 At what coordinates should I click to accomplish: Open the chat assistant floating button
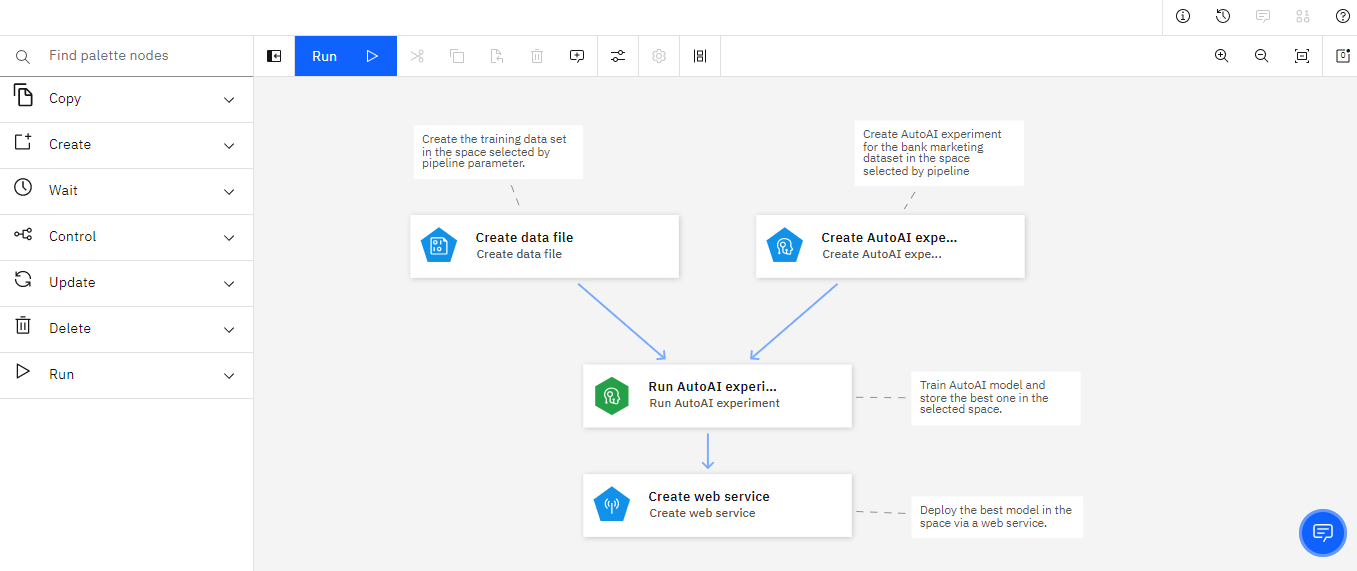(1323, 531)
